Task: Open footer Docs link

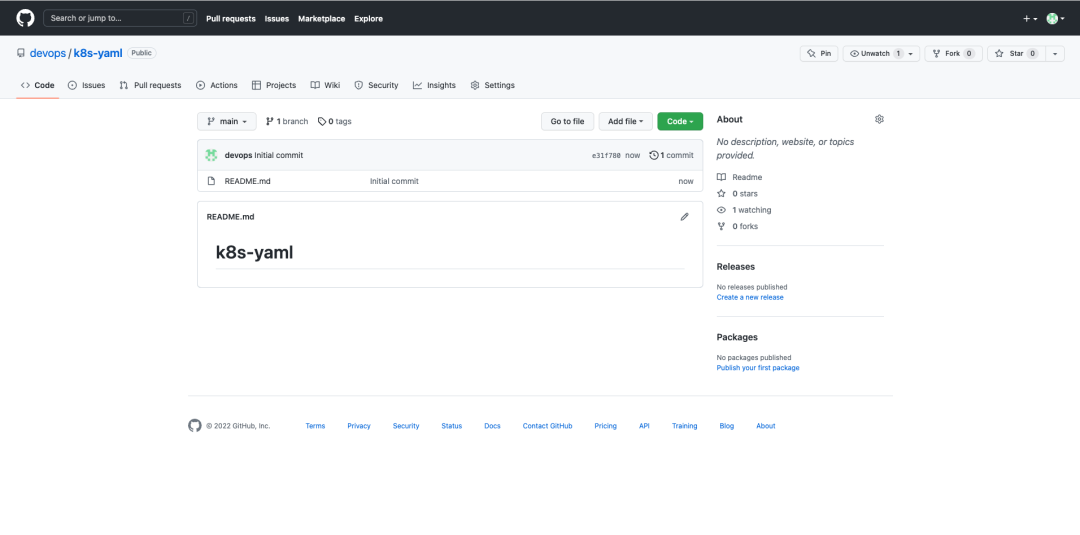Action: tap(492, 426)
